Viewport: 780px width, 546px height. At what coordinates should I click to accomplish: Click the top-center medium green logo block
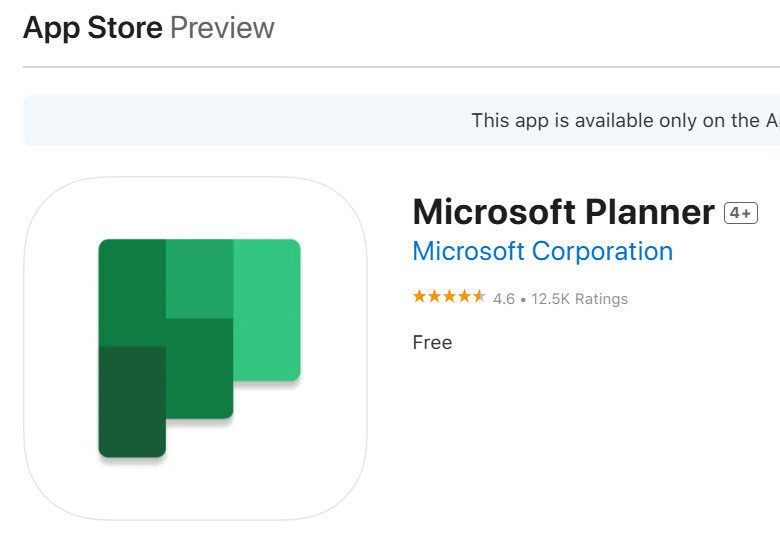(x=199, y=279)
